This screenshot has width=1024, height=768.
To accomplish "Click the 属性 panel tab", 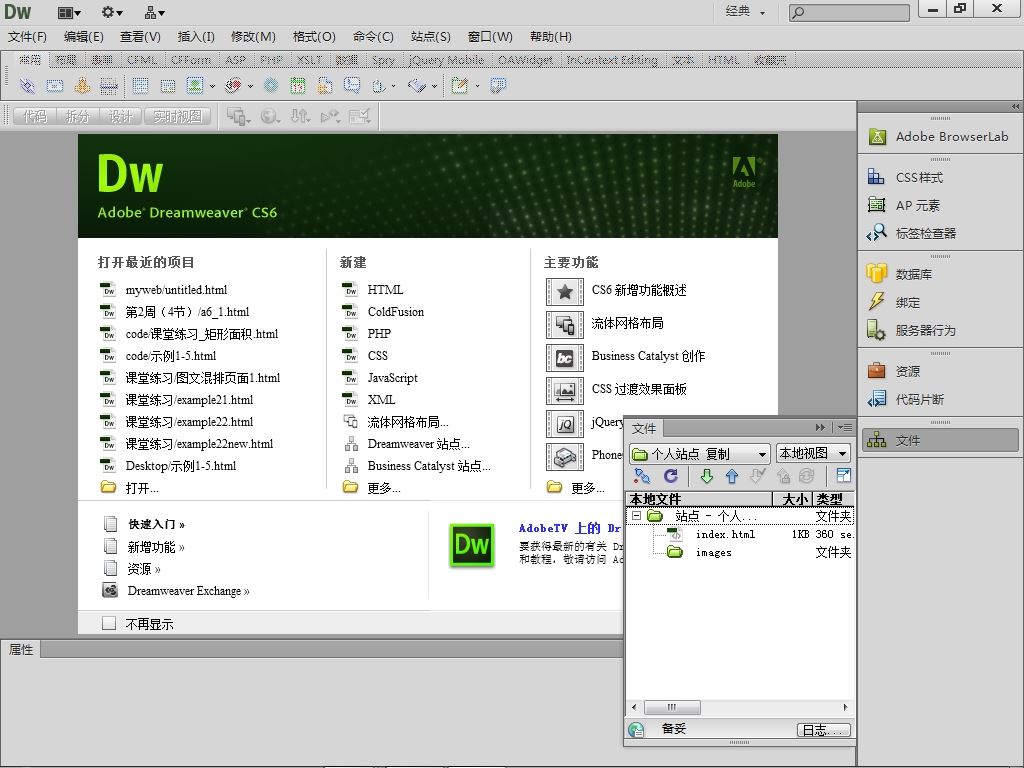I will click(x=21, y=649).
